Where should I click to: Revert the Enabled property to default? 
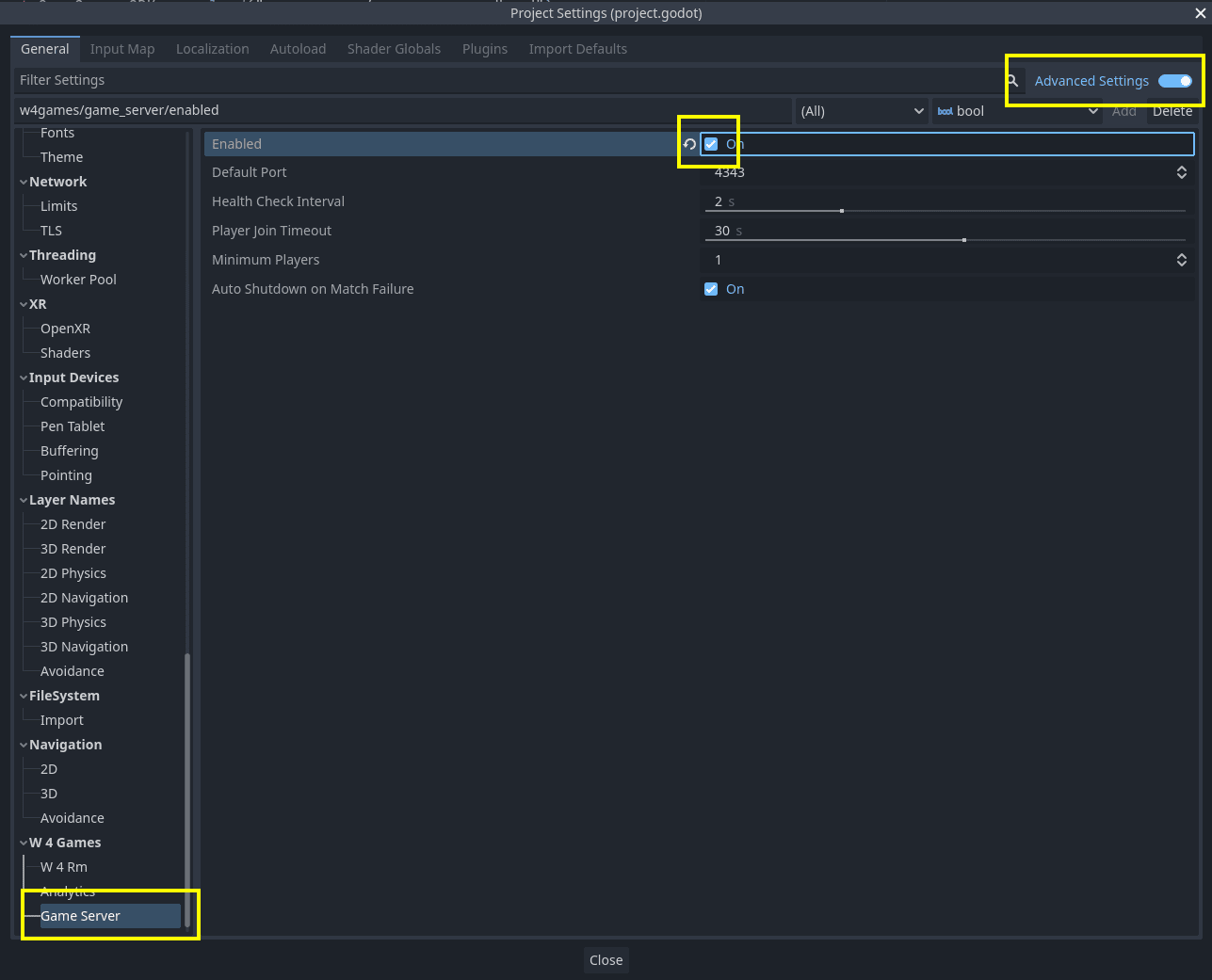click(x=690, y=143)
